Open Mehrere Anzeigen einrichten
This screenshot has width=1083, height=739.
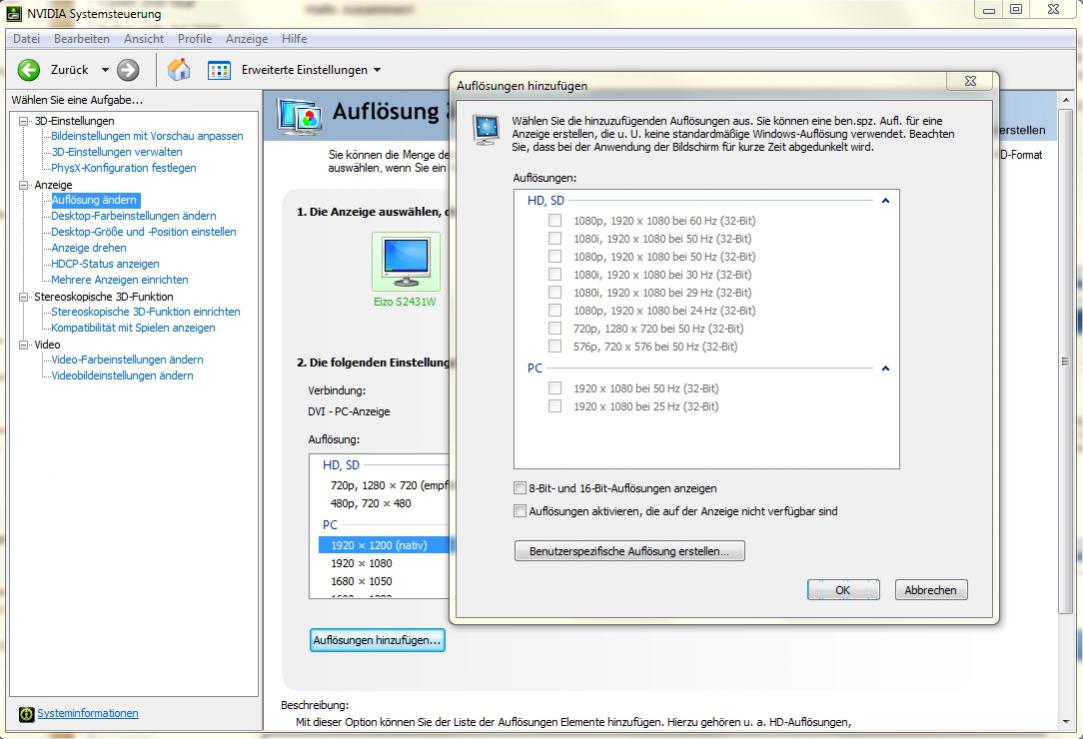pos(119,280)
